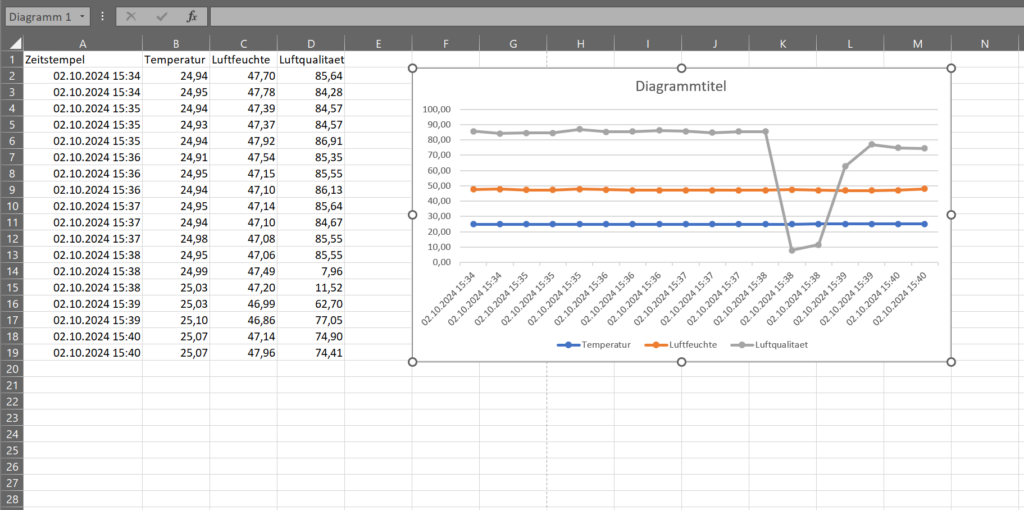The image size is (1024, 510).
Task: Click the Select All corner triangle
Action: tap(12, 43)
